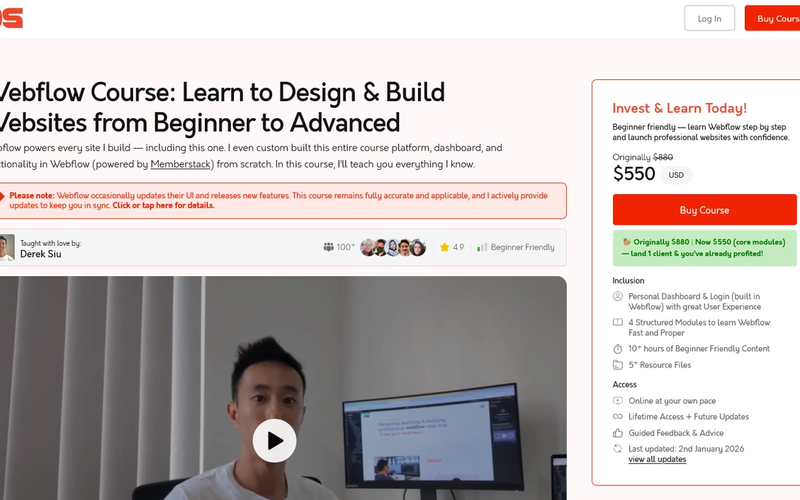Viewport: 800px width, 500px height.
Task: Click 'Click or tap here for details' notice
Action: (163, 206)
